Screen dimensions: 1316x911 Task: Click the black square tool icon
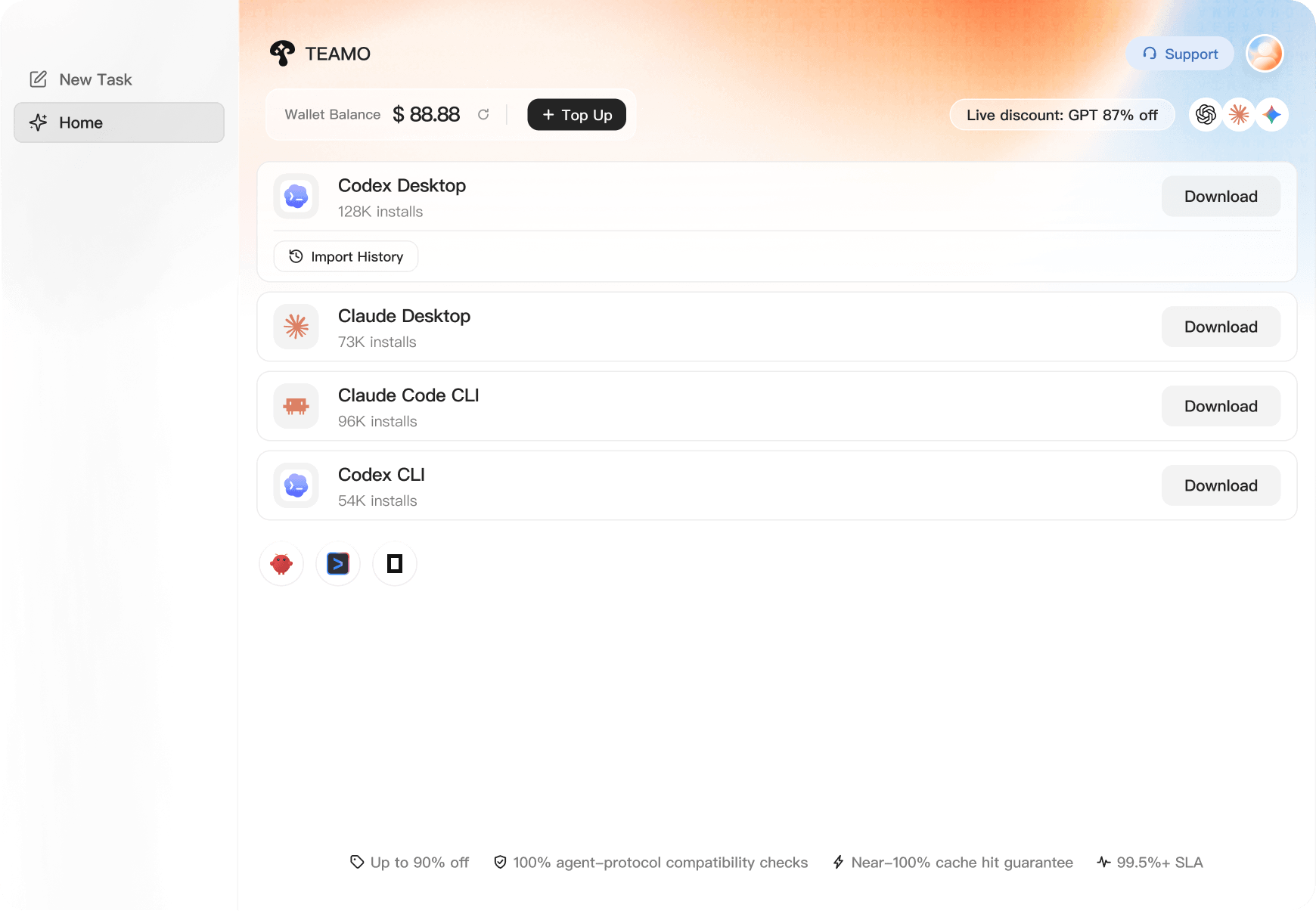pyautogui.click(x=395, y=564)
